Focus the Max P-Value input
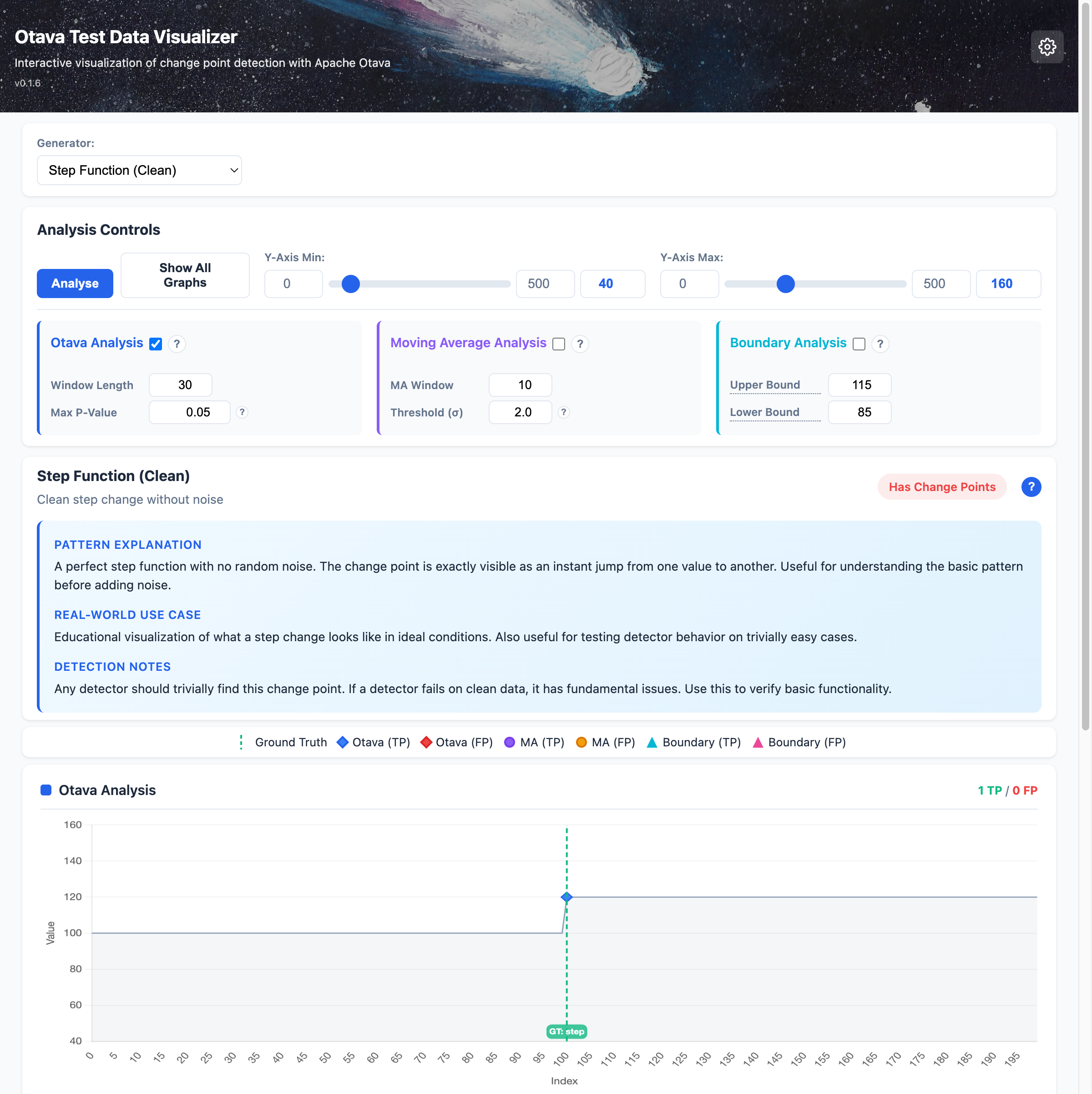1092x1094 pixels. pyautogui.click(x=190, y=412)
